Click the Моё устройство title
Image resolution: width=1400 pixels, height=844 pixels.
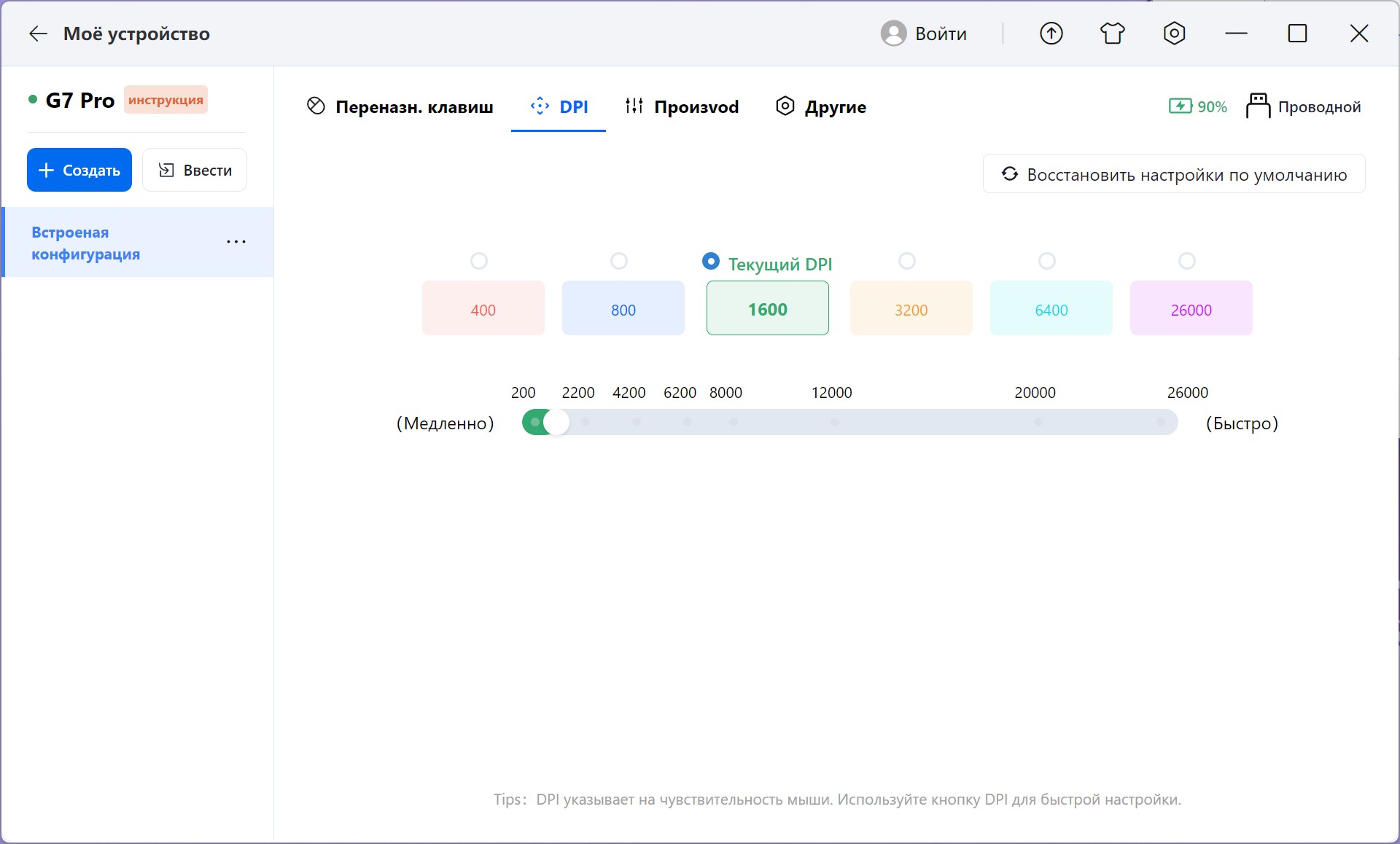click(x=136, y=34)
